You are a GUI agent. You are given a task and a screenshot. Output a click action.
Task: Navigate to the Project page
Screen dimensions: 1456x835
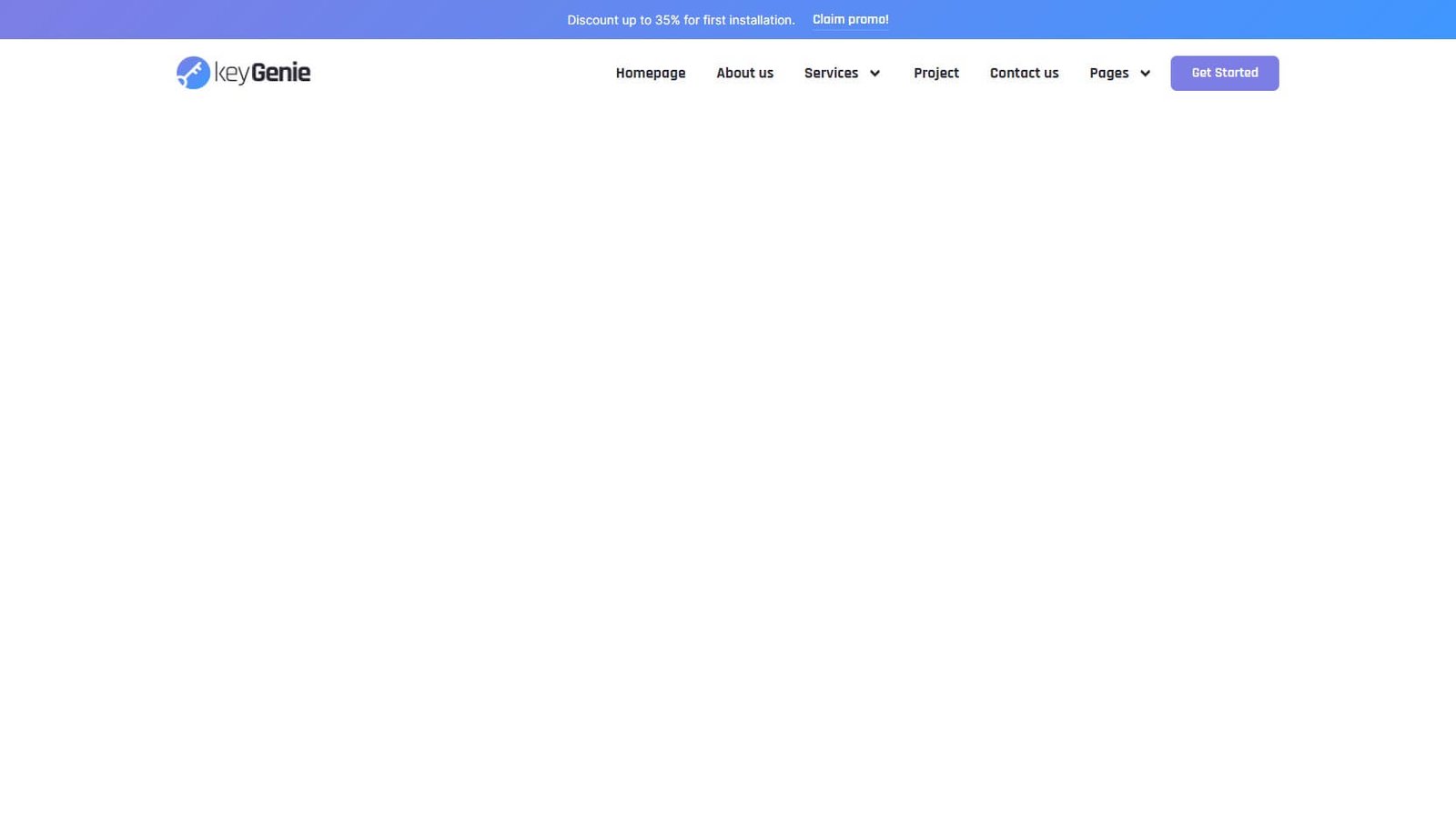click(935, 74)
